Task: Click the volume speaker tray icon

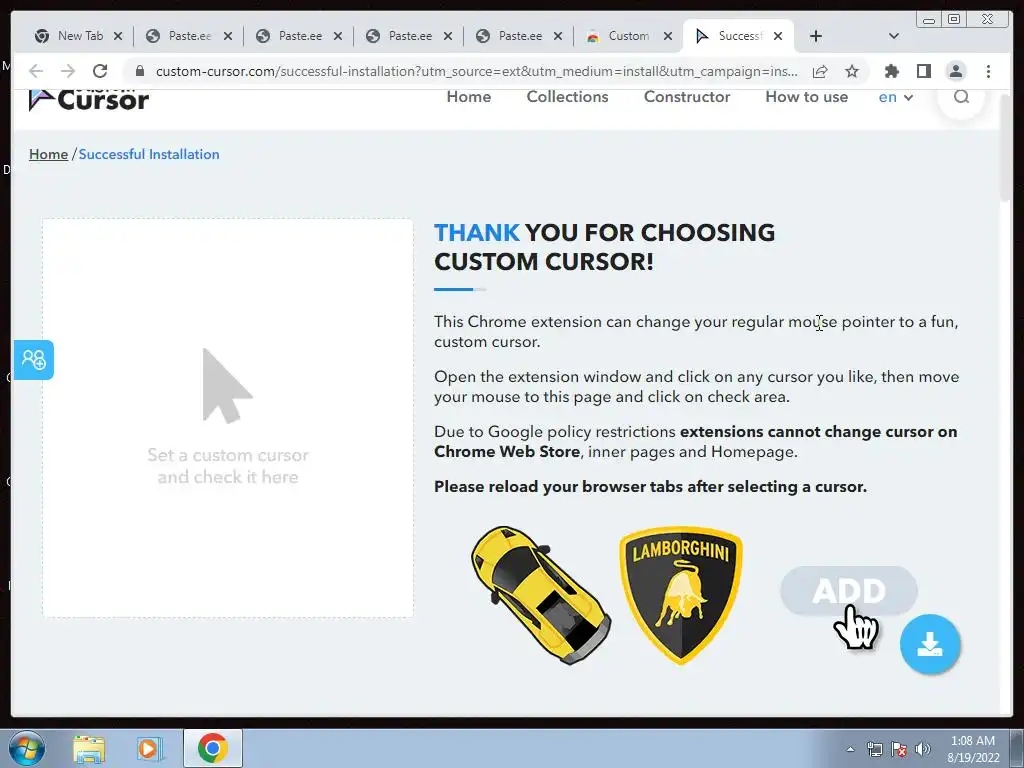Action: [922, 749]
